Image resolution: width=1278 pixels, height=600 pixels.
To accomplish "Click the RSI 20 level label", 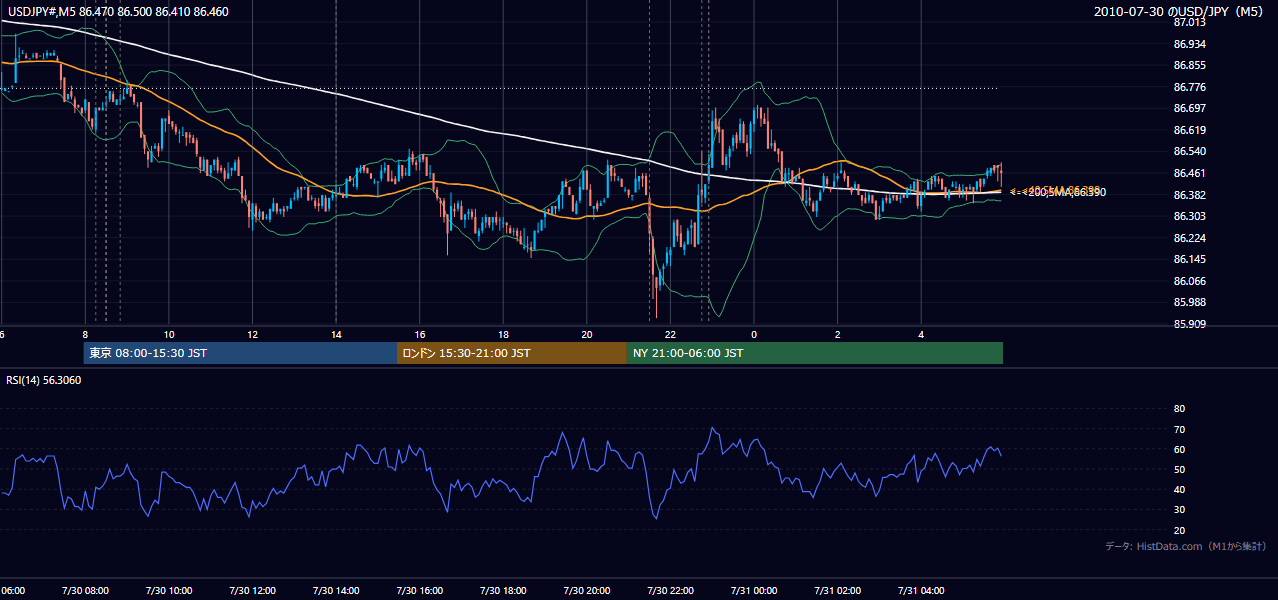I will 1179,530.
